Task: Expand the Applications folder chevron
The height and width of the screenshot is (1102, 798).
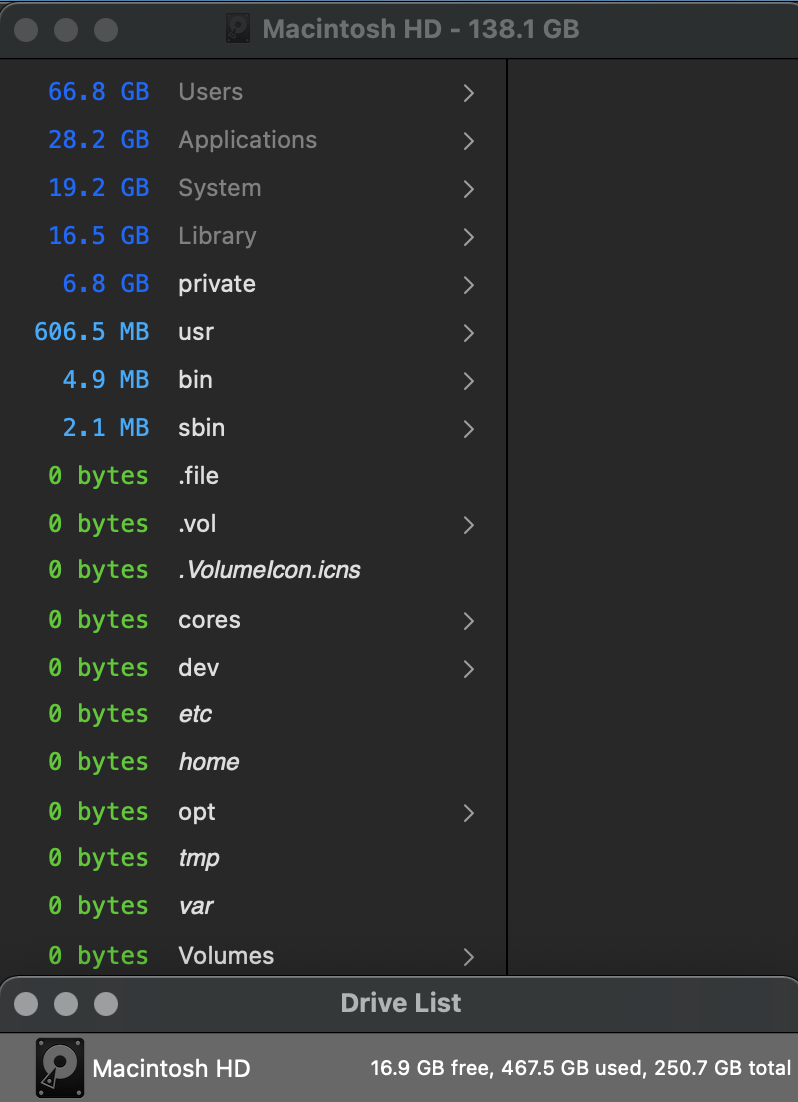Action: click(x=468, y=141)
